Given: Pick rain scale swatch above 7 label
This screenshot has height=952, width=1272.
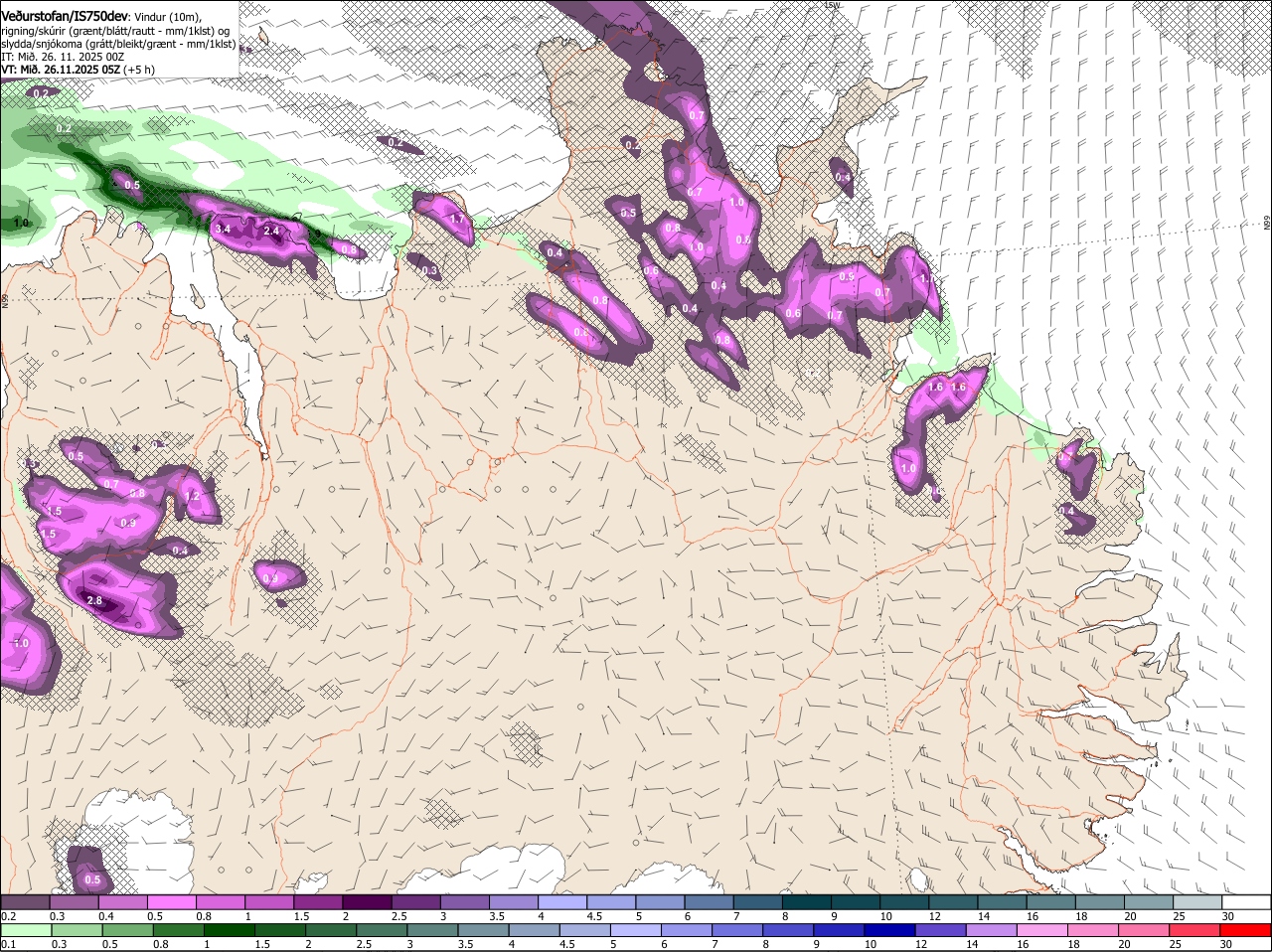Looking at the screenshot, I should [739, 930].
